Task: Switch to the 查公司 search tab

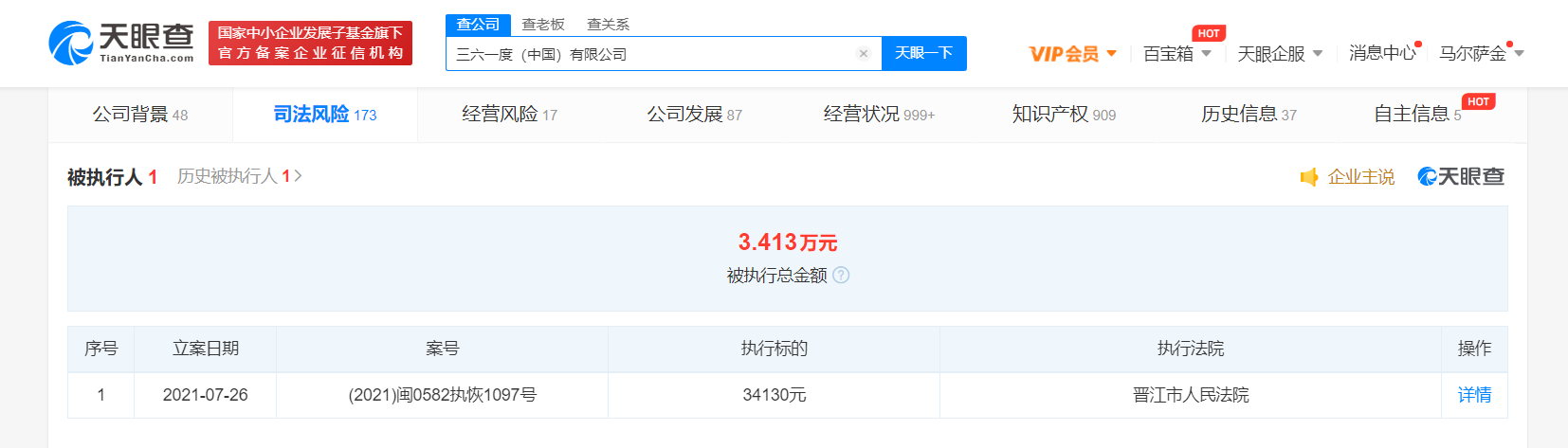Action: click(478, 25)
